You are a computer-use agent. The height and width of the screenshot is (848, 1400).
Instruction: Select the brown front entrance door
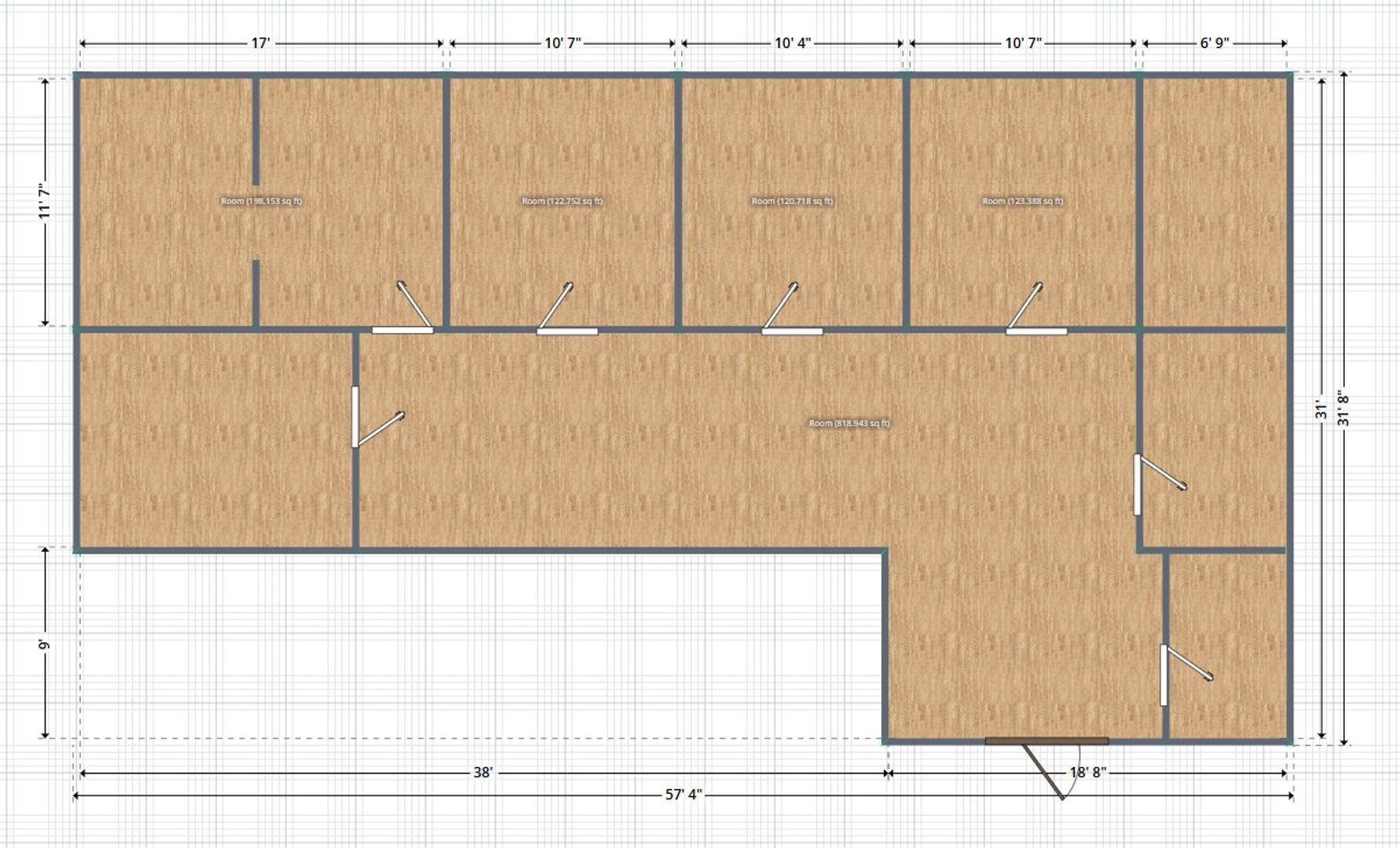[x=1046, y=740]
